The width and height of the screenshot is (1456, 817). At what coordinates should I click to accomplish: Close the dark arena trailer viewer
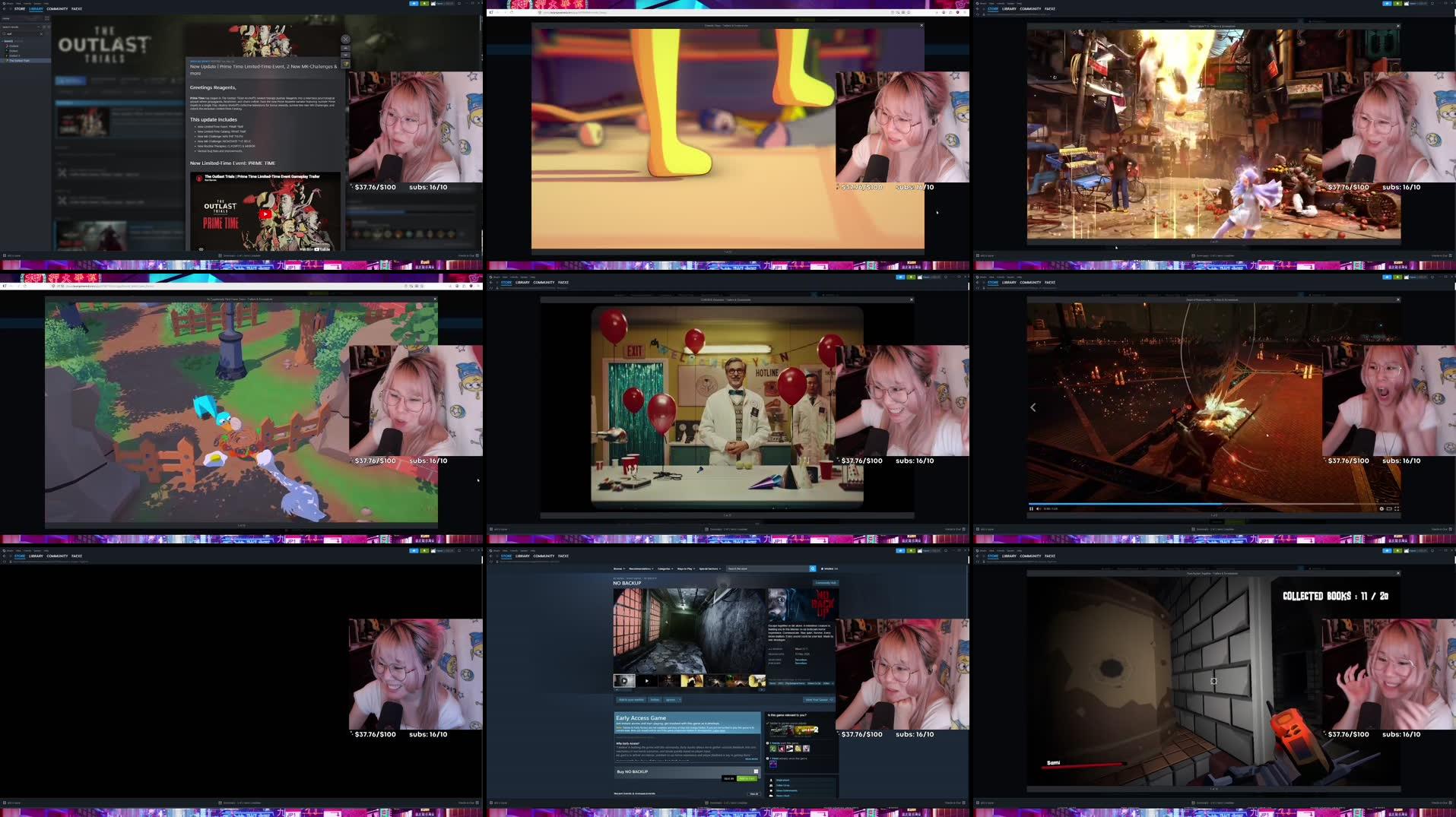1397,299
